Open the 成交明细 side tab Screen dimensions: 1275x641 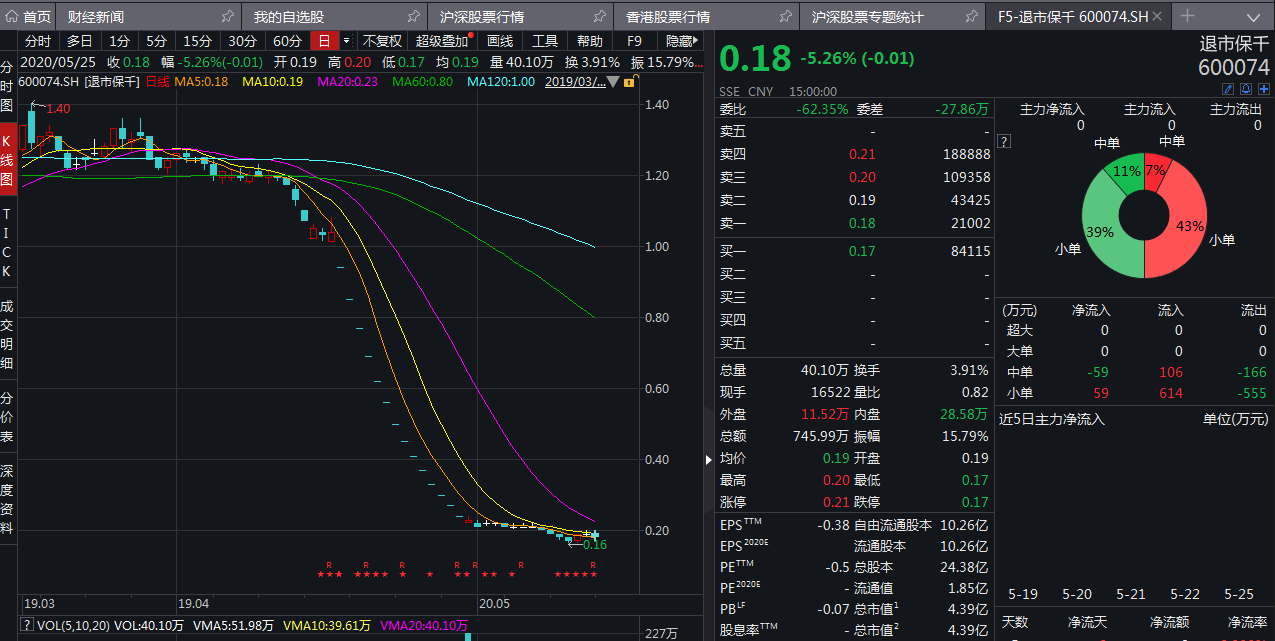coord(7,335)
